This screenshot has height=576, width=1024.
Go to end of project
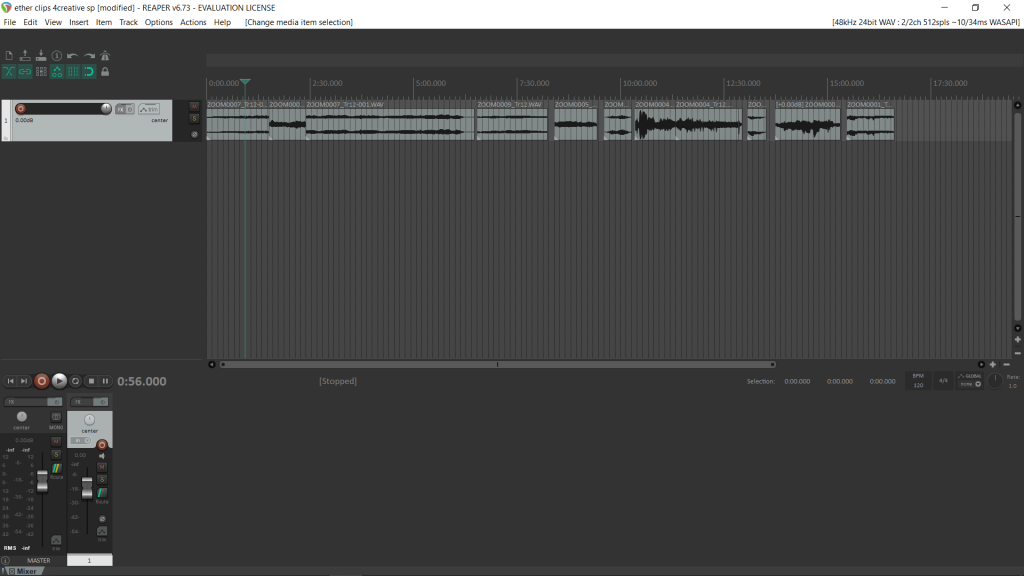click(x=24, y=381)
